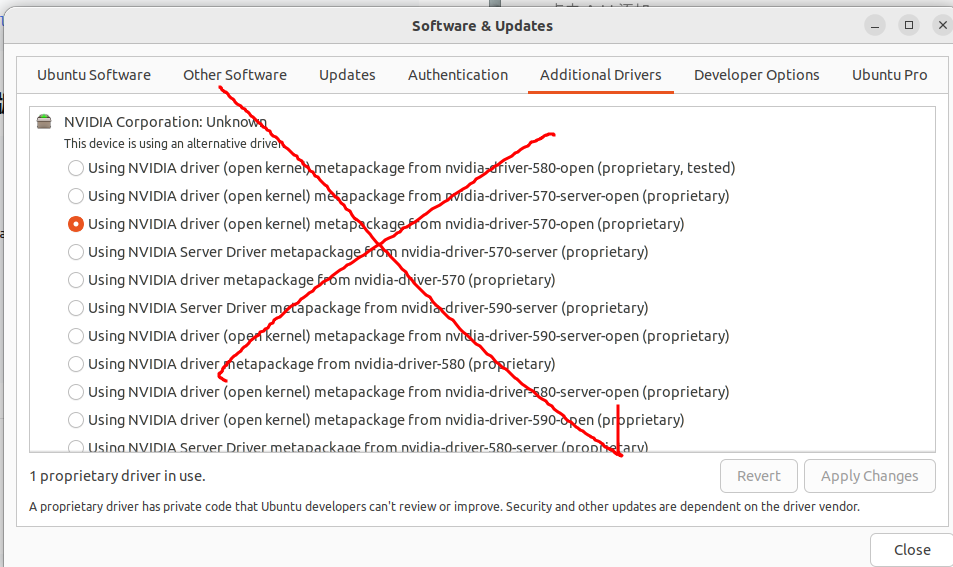Open the Other Software tab

(235, 75)
